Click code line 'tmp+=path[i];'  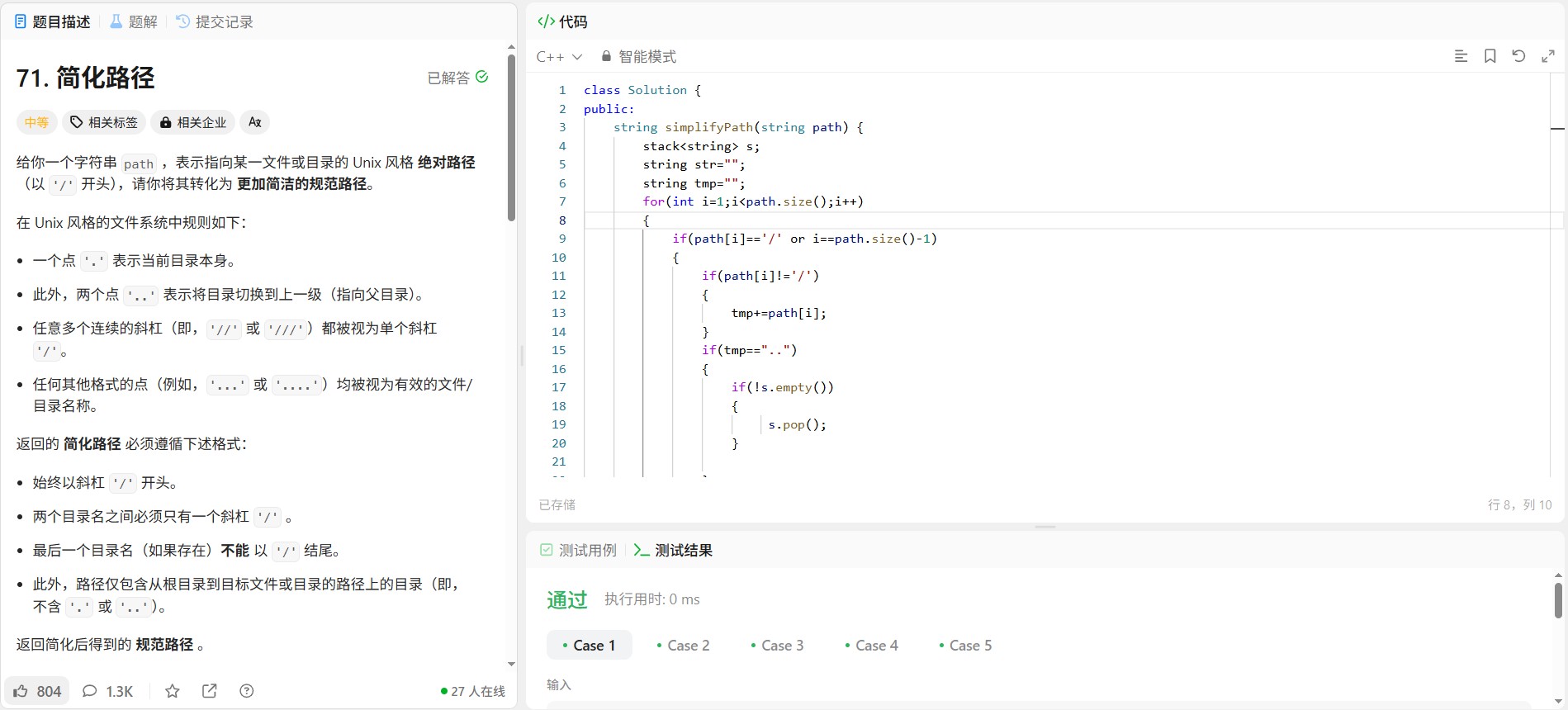click(779, 313)
